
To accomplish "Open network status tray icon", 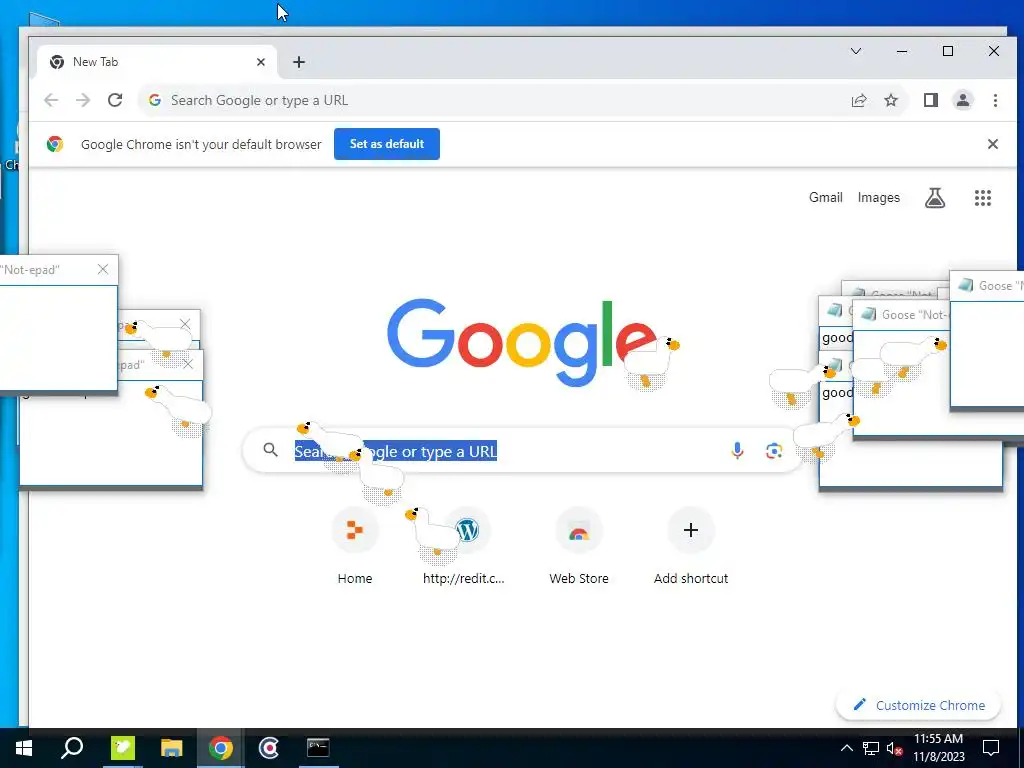I will click(x=871, y=748).
